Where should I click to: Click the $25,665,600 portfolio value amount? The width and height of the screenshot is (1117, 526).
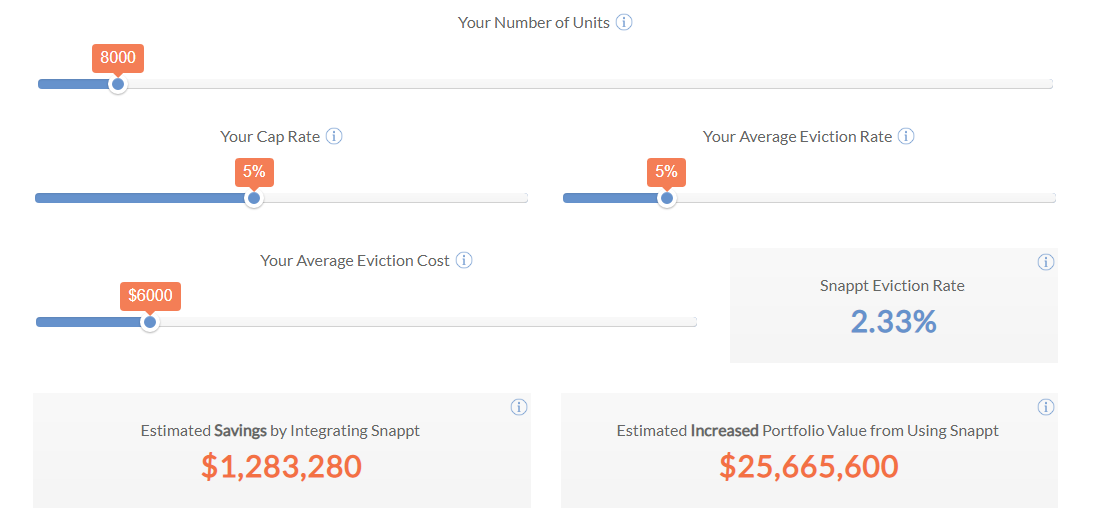coord(808,466)
